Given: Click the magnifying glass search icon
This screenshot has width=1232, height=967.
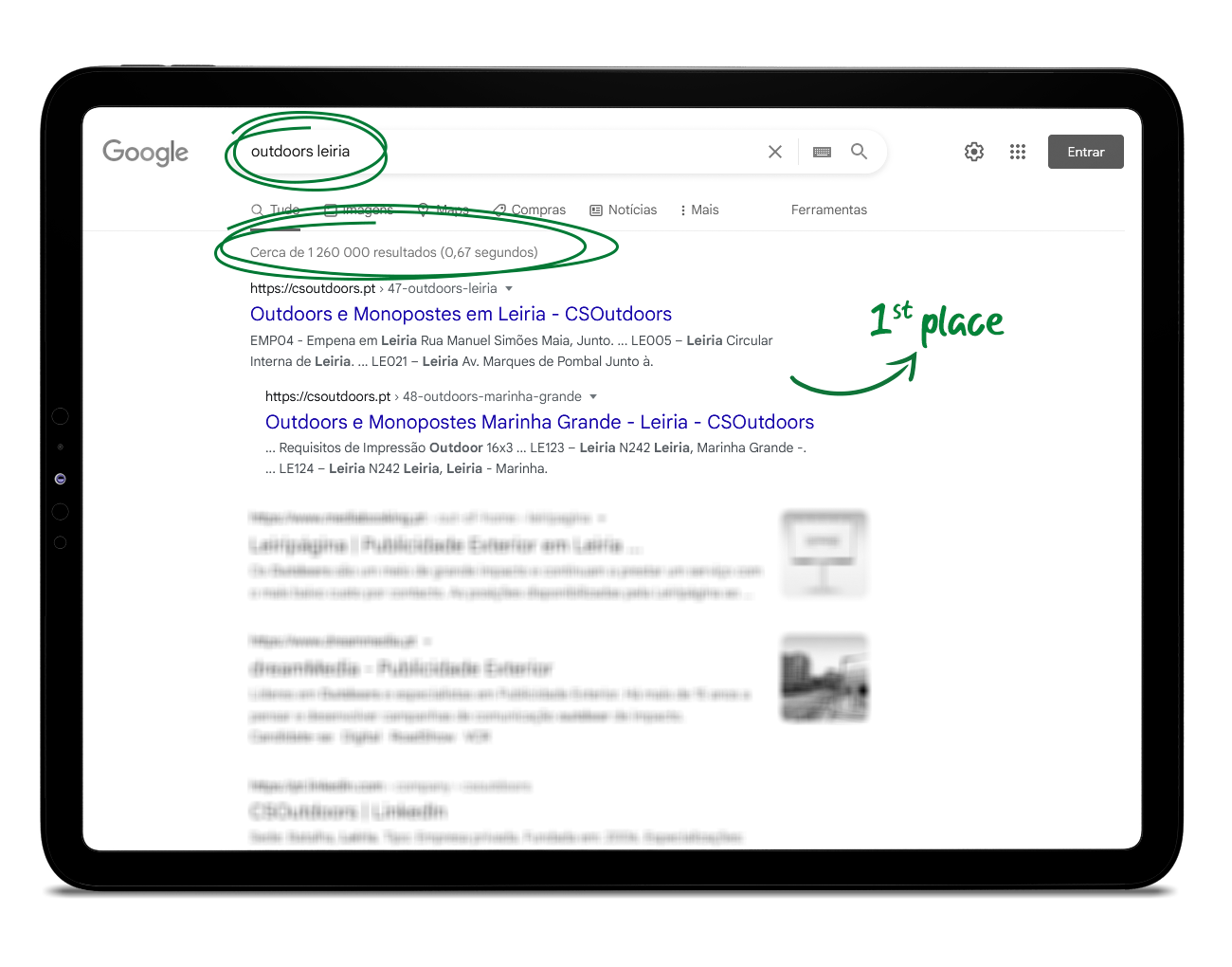Looking at the screenshot, I should click(859, 152).
